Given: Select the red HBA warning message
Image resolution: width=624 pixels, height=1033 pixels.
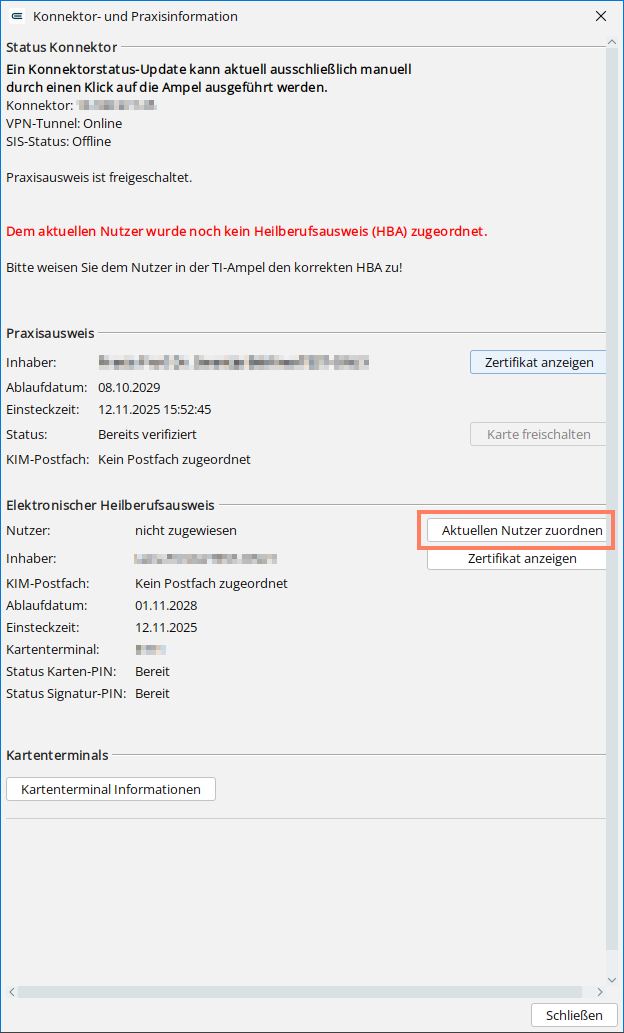Looking at the screenshot, I should (247, 232).
